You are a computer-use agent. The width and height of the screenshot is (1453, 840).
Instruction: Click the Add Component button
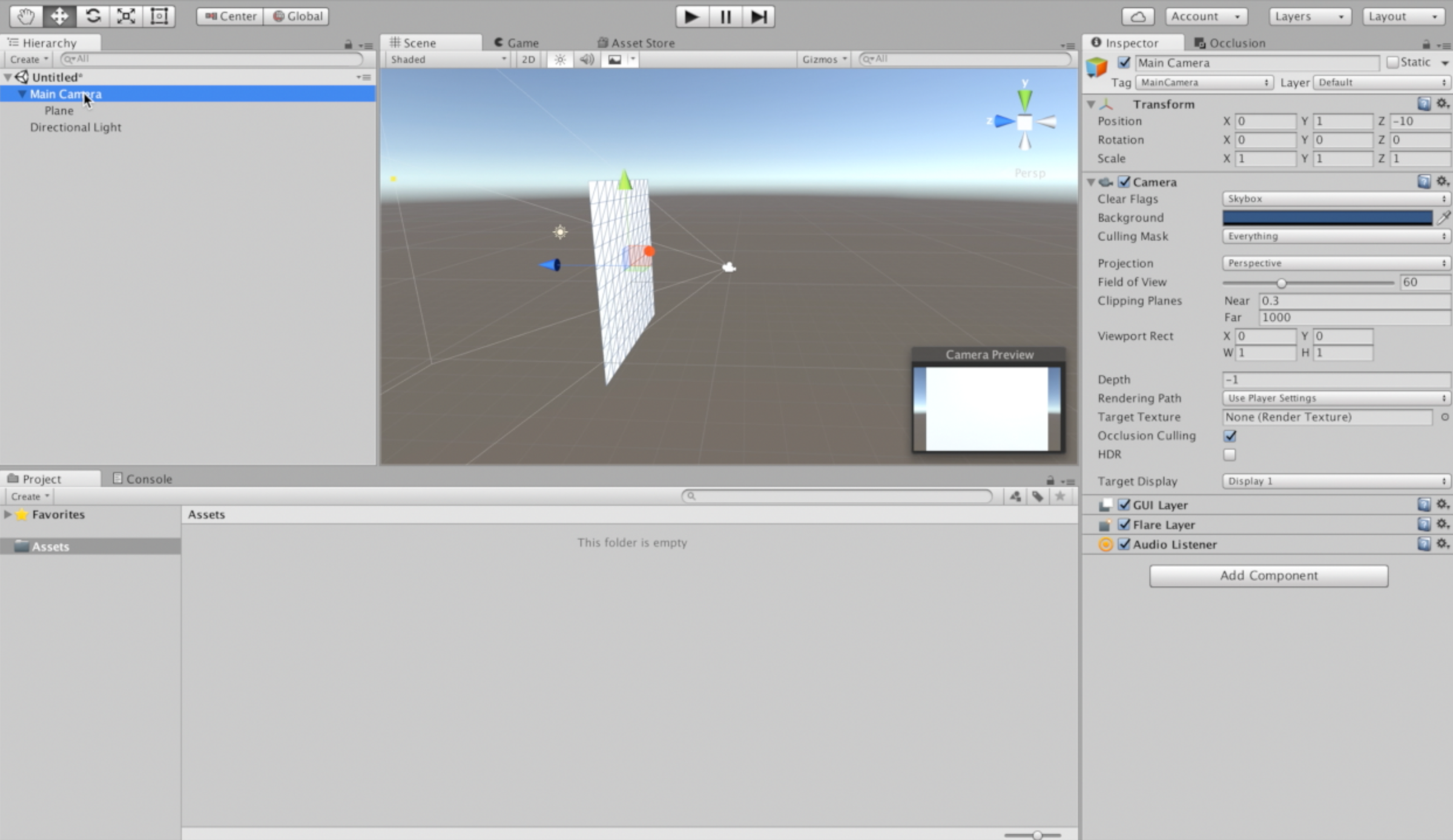pyautogui.click(x=1268, y=575)
